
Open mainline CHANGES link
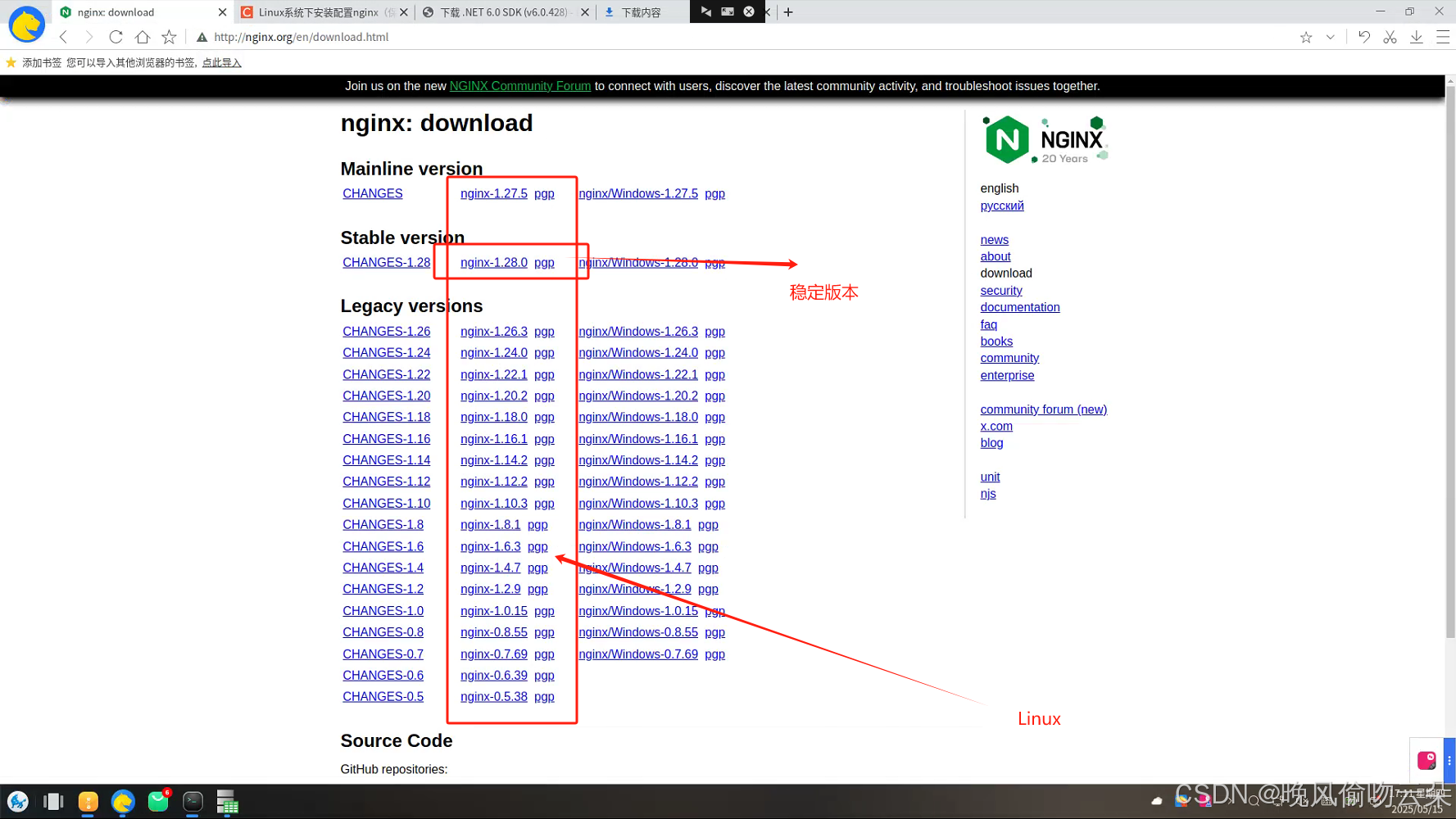[373, 193]
